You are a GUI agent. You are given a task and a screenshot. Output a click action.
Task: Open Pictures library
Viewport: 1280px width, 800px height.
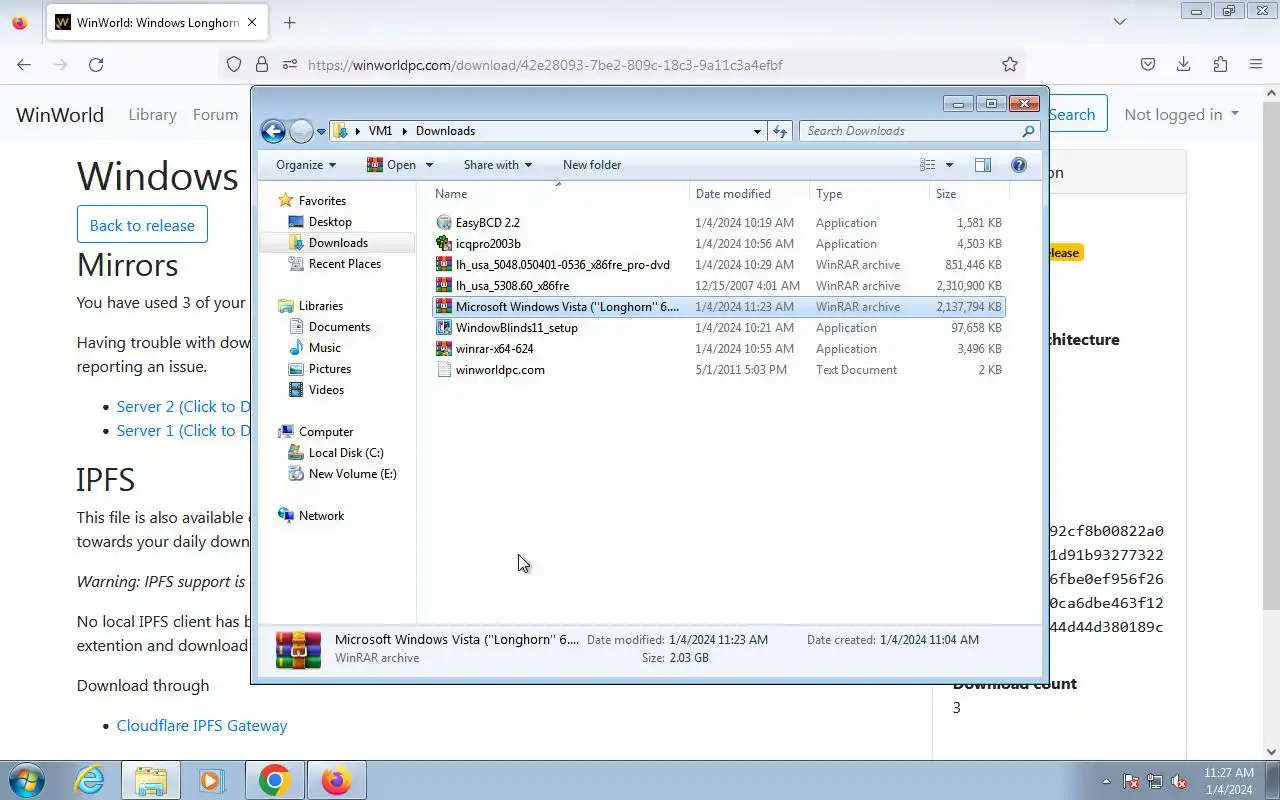[x=330, y=369]
